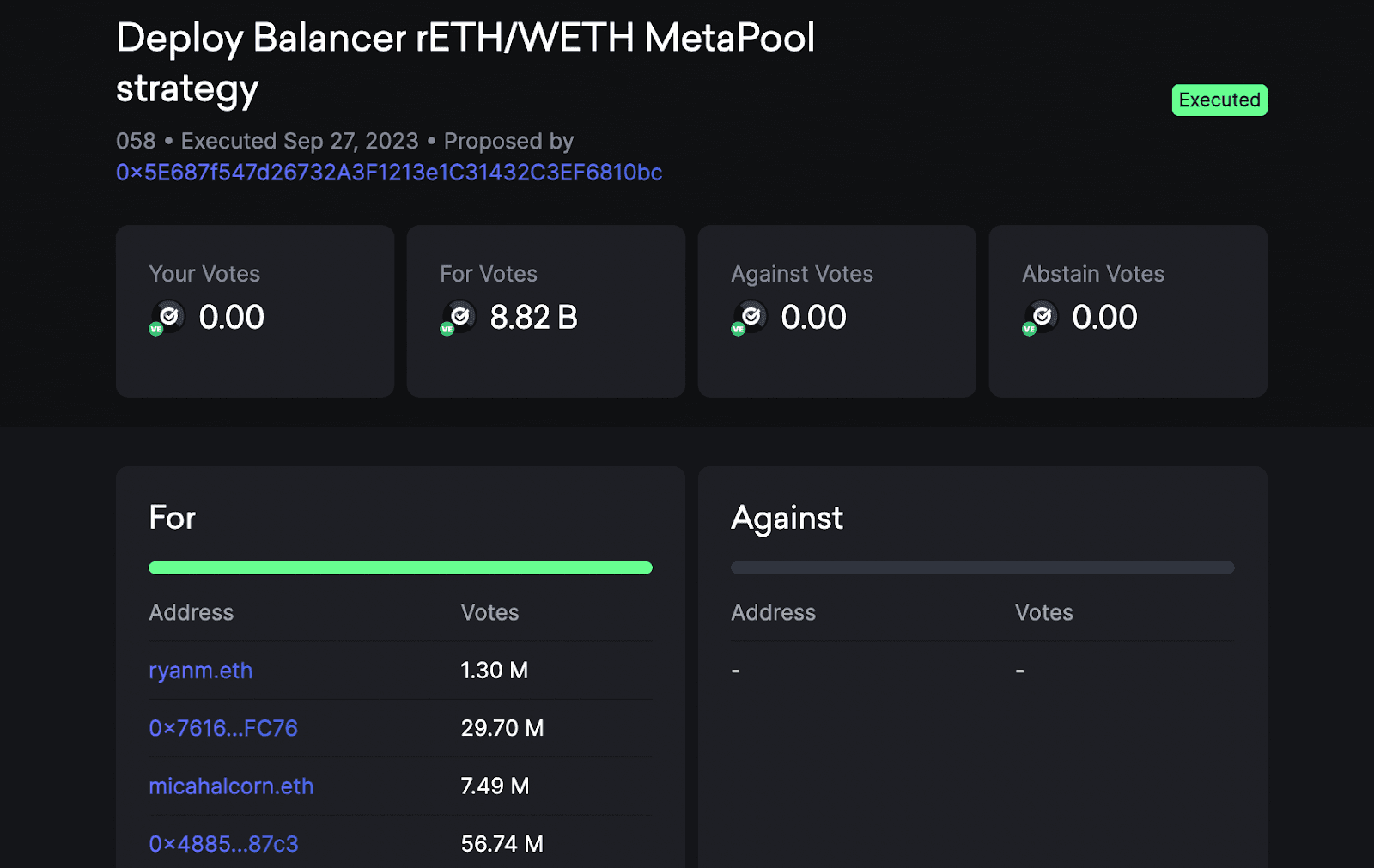Open voter address 0x7616...FC76
The height and width of the screenshot is (868, 1374).
point(223,728)
